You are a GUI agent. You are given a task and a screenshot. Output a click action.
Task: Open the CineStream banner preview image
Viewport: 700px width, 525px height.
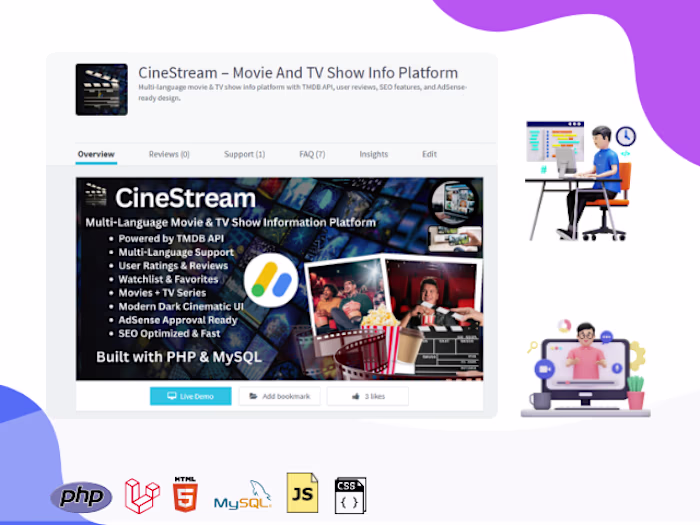click(279, 279)
